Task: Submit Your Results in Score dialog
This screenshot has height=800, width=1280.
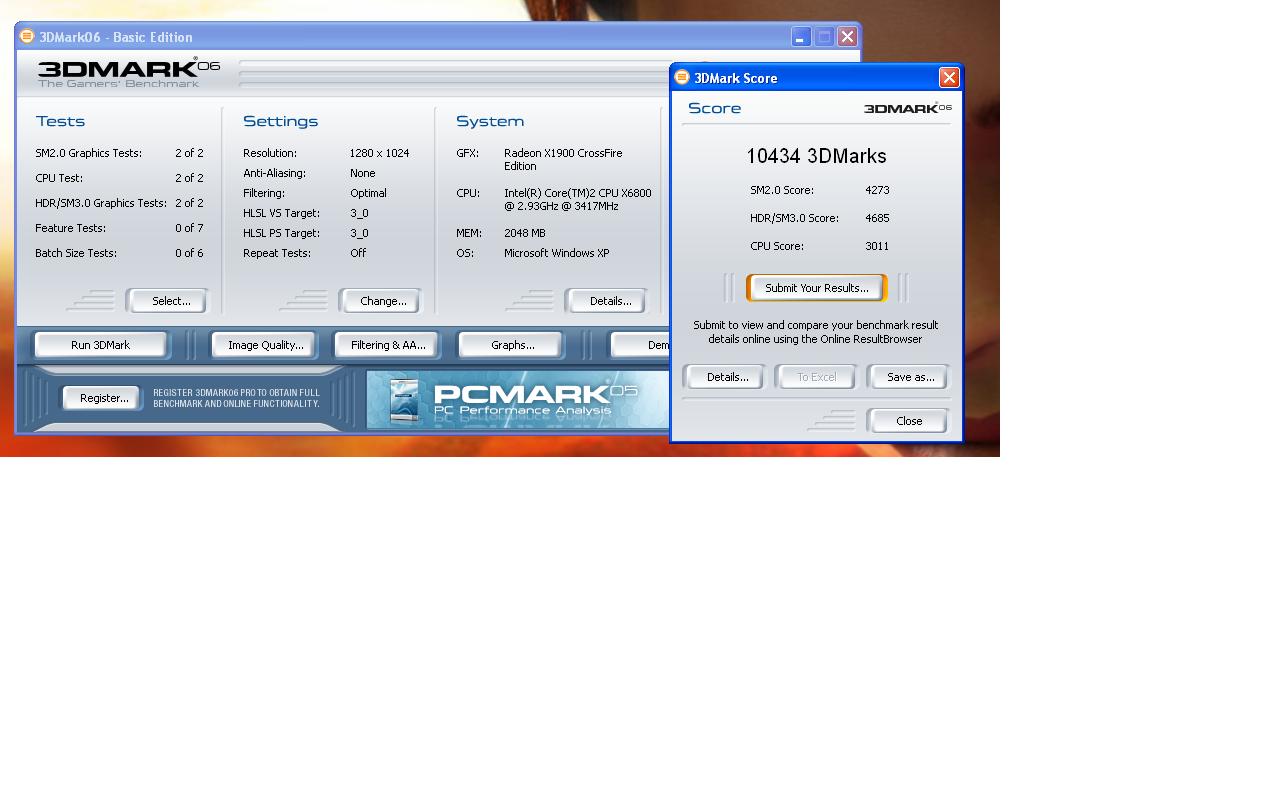Action: (816, 288)
